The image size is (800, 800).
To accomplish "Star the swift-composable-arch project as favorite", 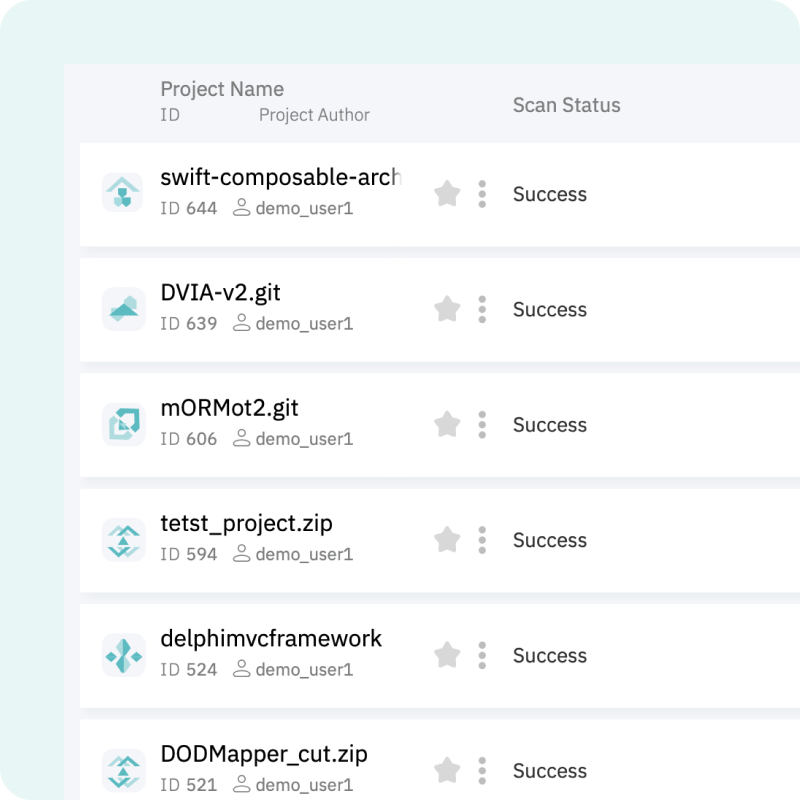I will (x=447, y=193).
